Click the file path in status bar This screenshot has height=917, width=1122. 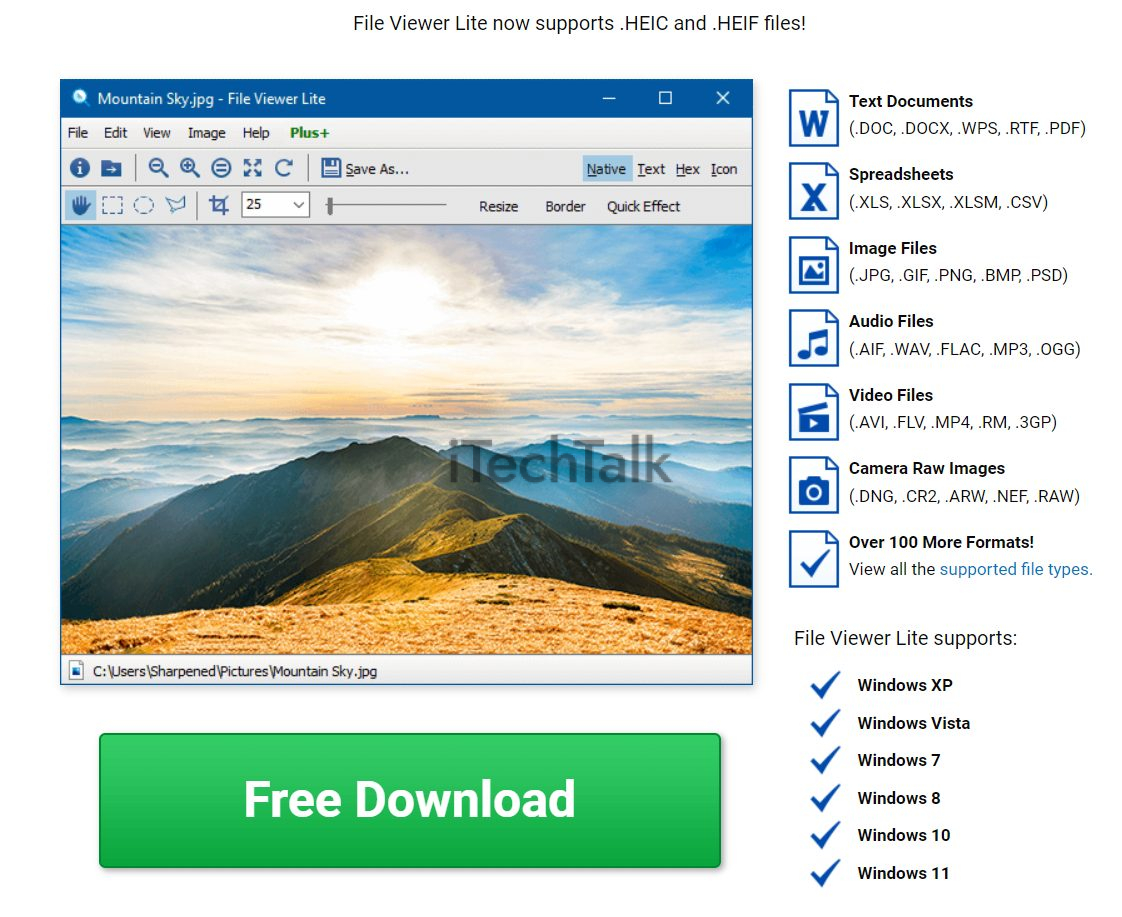(235, 671)
